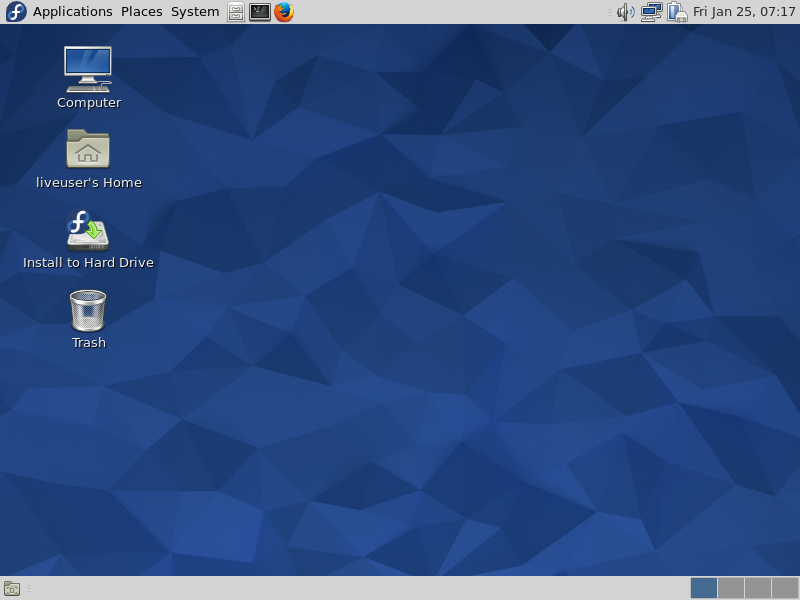
Task: Click the network connection tray icon
Action: pos(652,12)
